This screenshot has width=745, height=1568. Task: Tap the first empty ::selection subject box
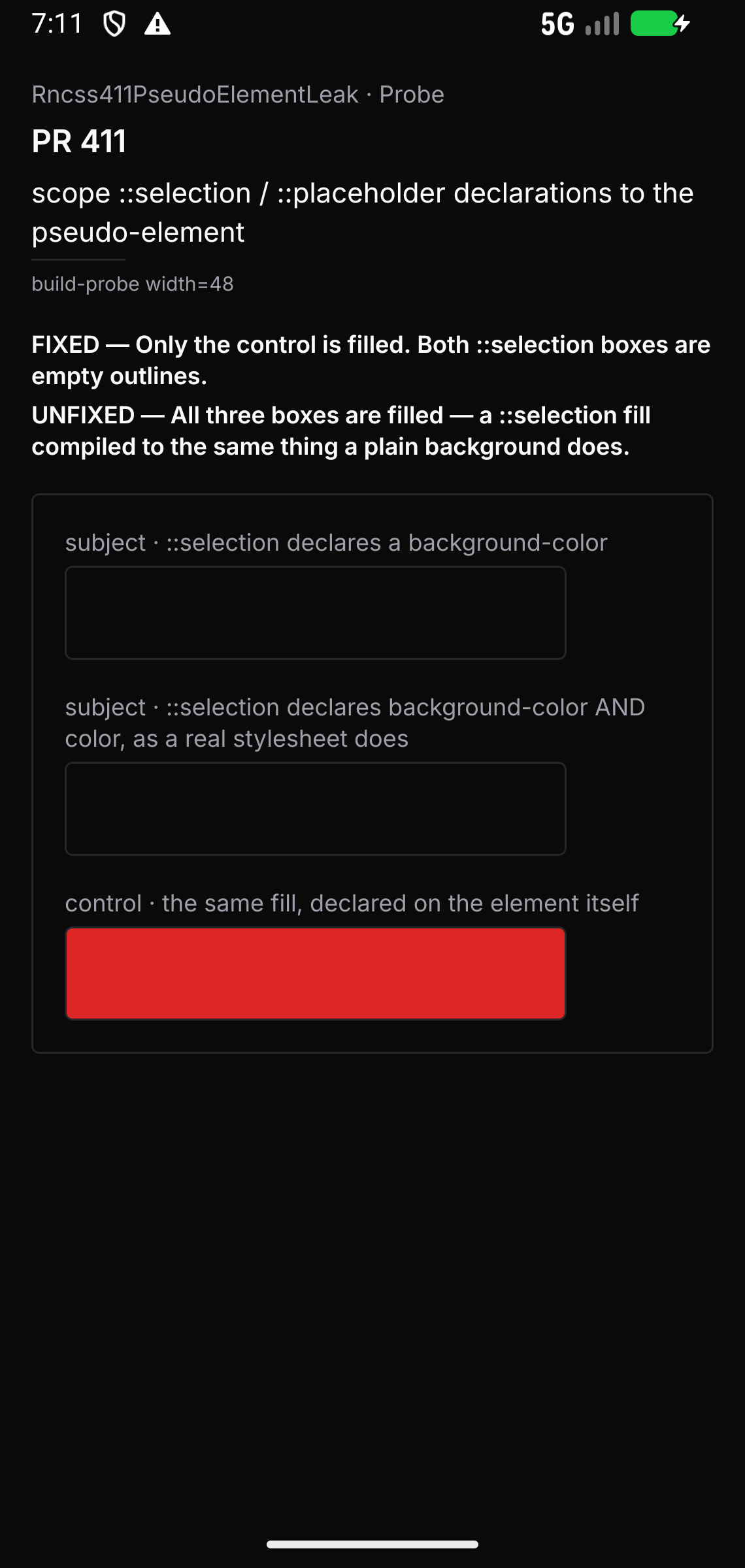[x=316, y=613]
